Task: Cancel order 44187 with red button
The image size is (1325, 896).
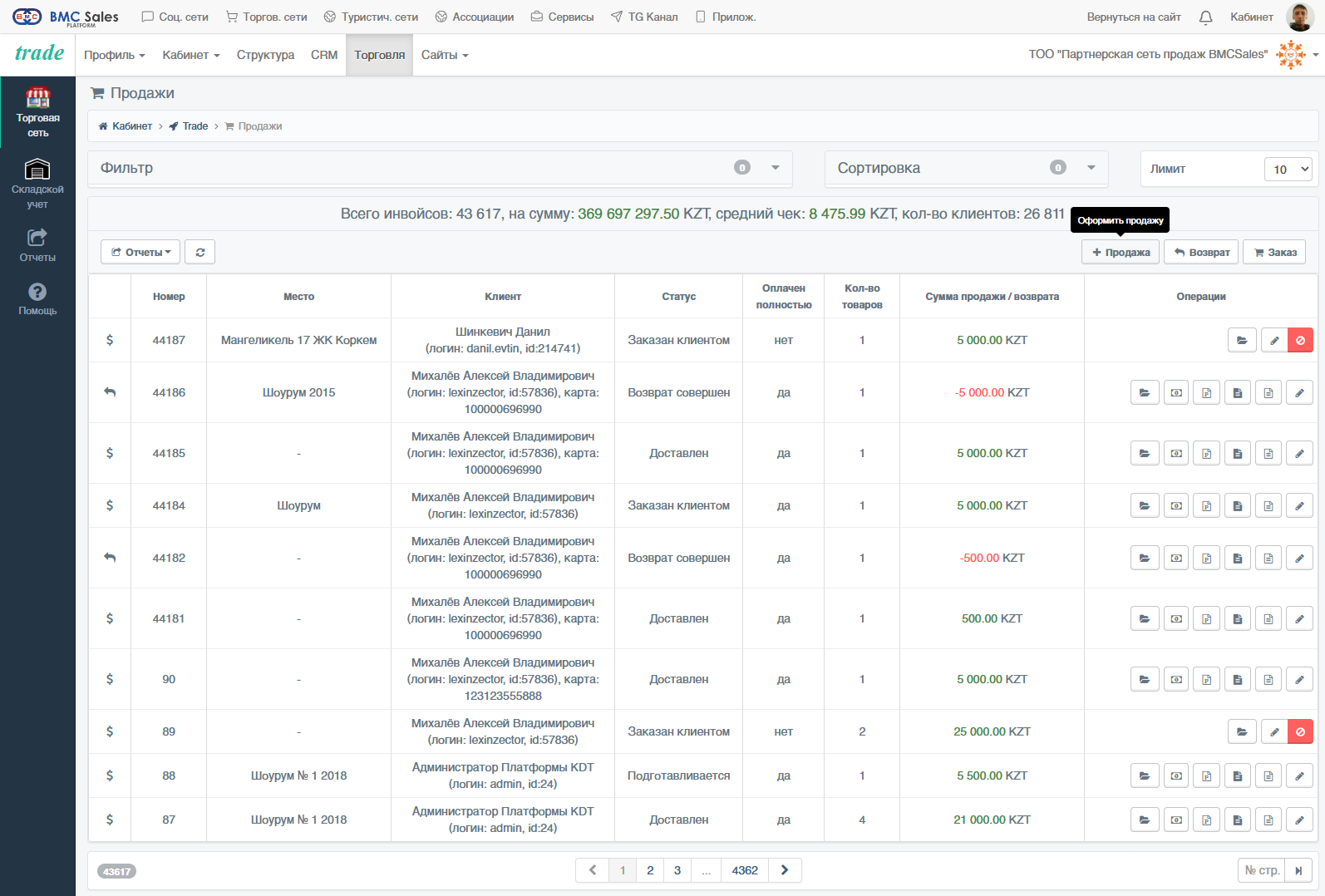Action: (1300, 340)
